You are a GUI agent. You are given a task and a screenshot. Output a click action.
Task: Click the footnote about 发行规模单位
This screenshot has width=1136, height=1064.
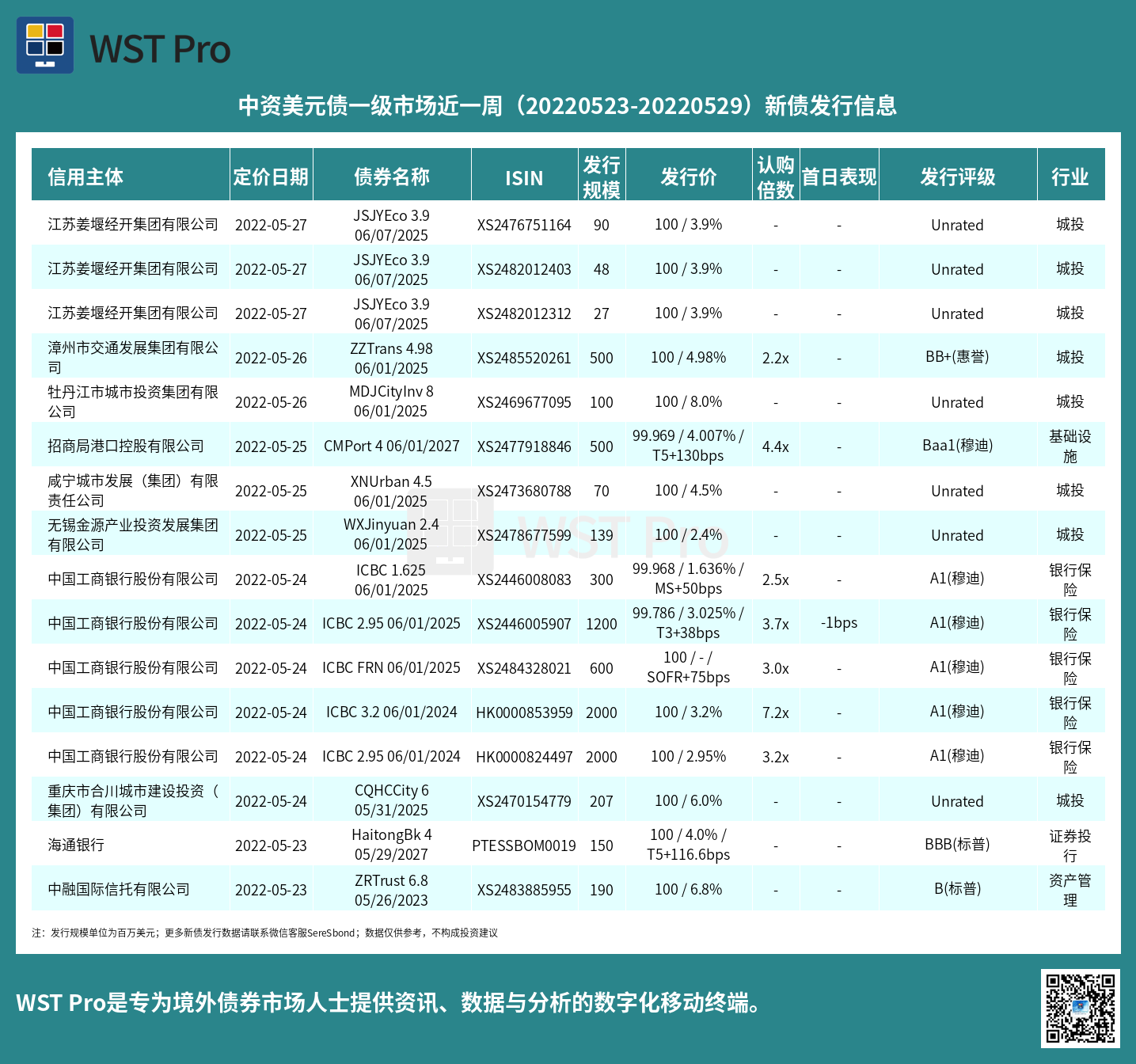pos(264,933)
